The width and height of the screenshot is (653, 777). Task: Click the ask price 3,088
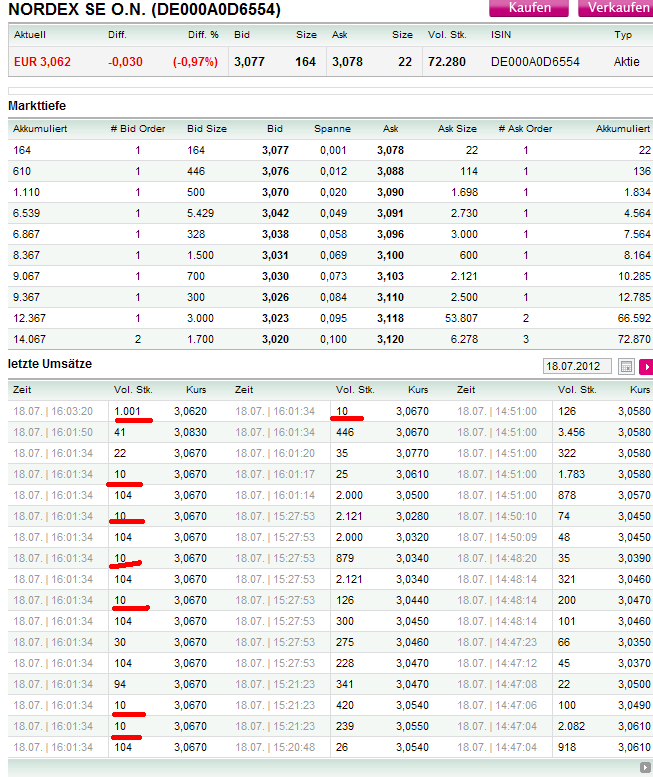pos(390,171)
